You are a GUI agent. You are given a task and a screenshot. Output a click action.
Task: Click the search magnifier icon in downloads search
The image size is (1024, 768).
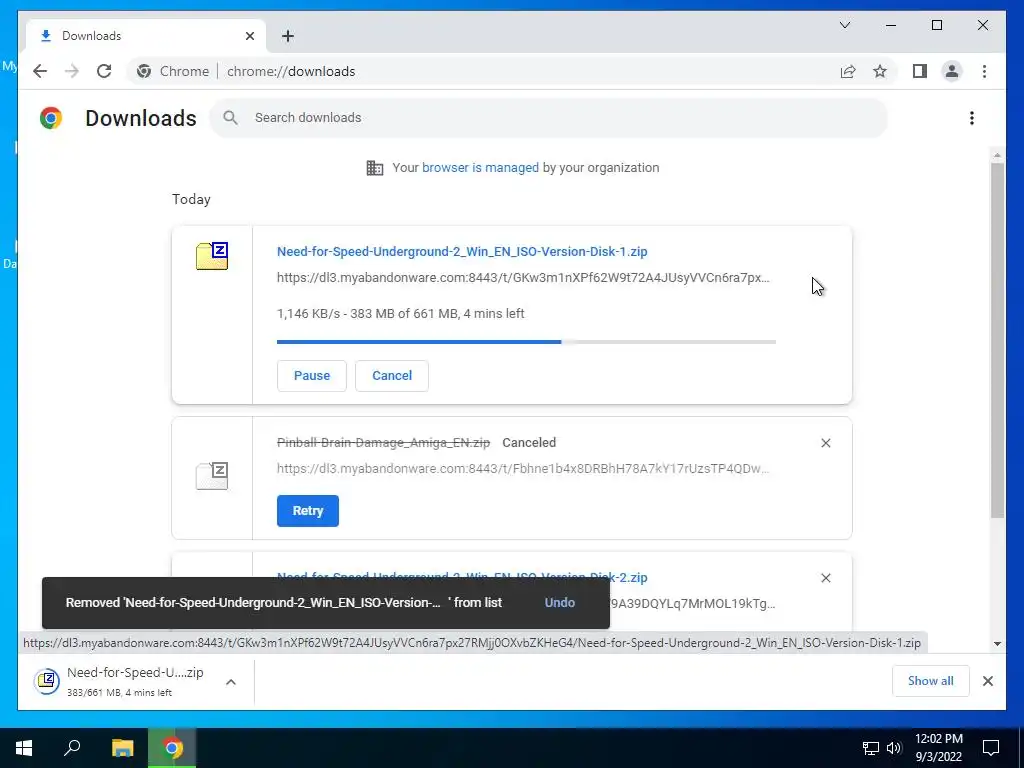point(230,118)
